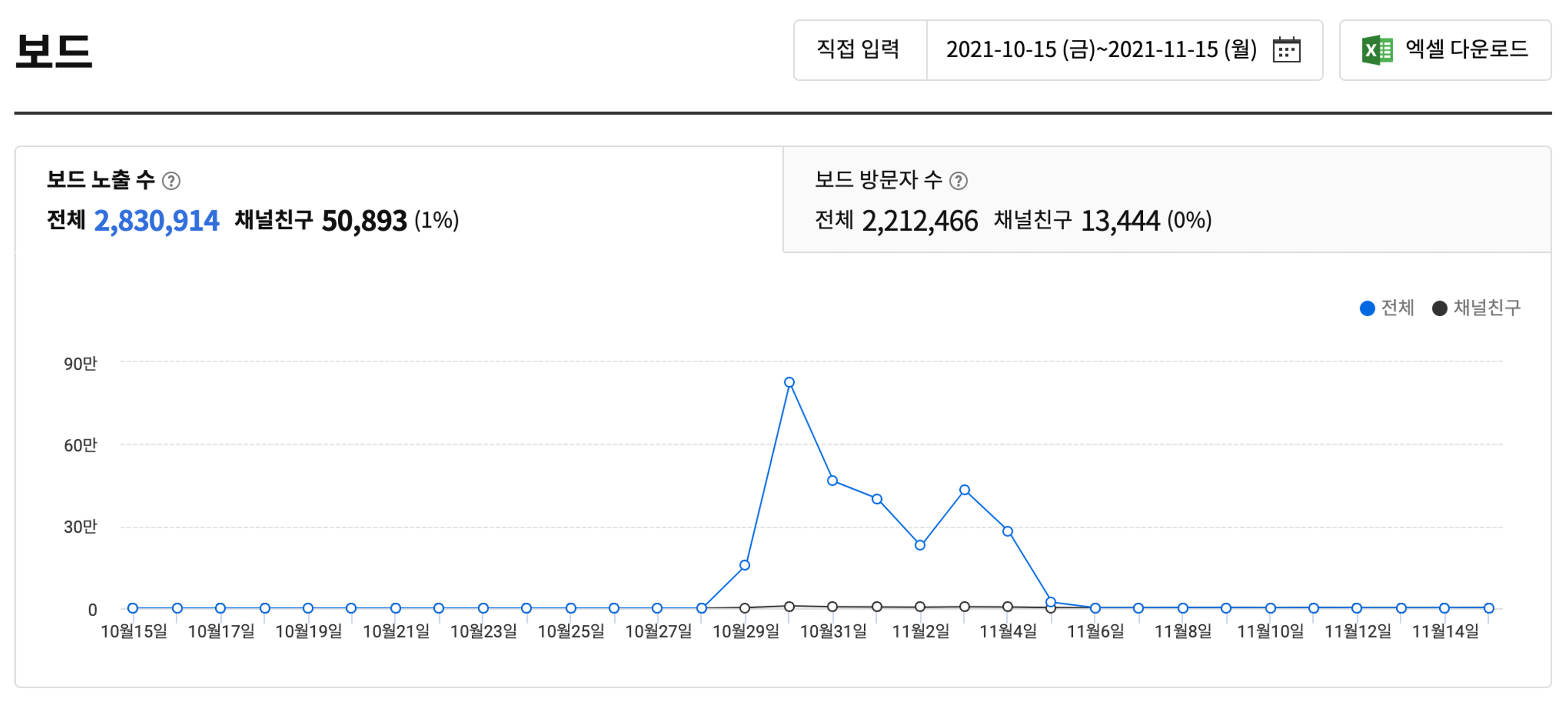Select the 전체 data point at 10월29일
This screenshot has width=1568, height=705.
[x=745, y=565]
